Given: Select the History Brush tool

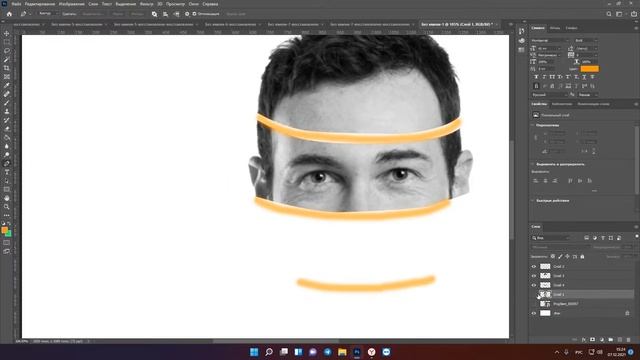Looking at the screenshot, I should click(7, 120).
